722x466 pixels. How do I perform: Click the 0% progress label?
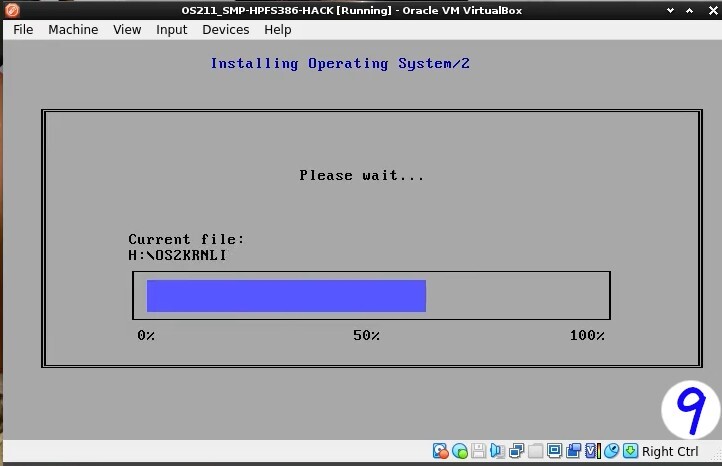click(x=146, y=335)
